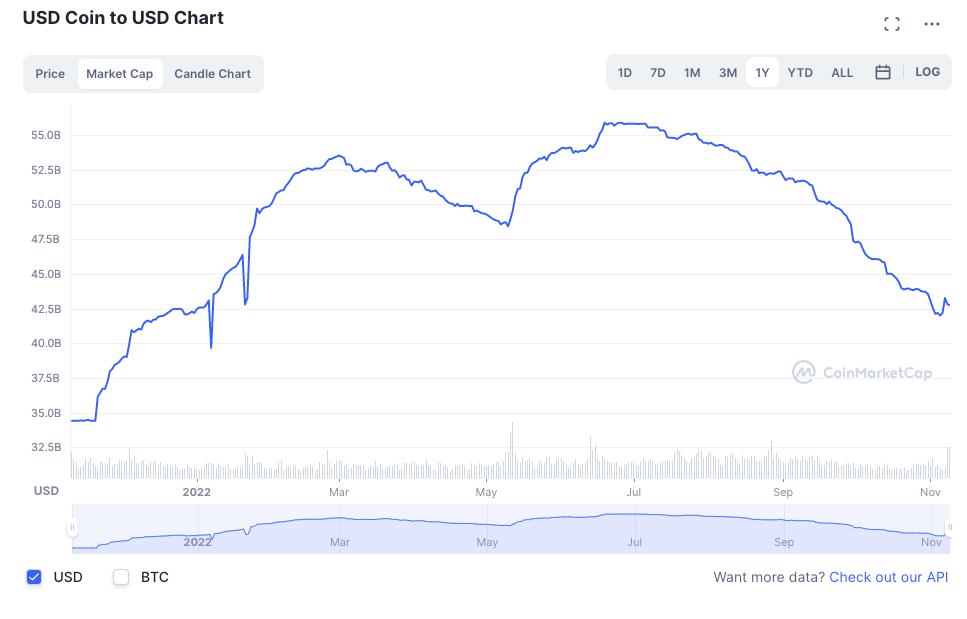967x619 pixels.
Task: Toggle LOG scale on the chart
Action: [927, 72]
